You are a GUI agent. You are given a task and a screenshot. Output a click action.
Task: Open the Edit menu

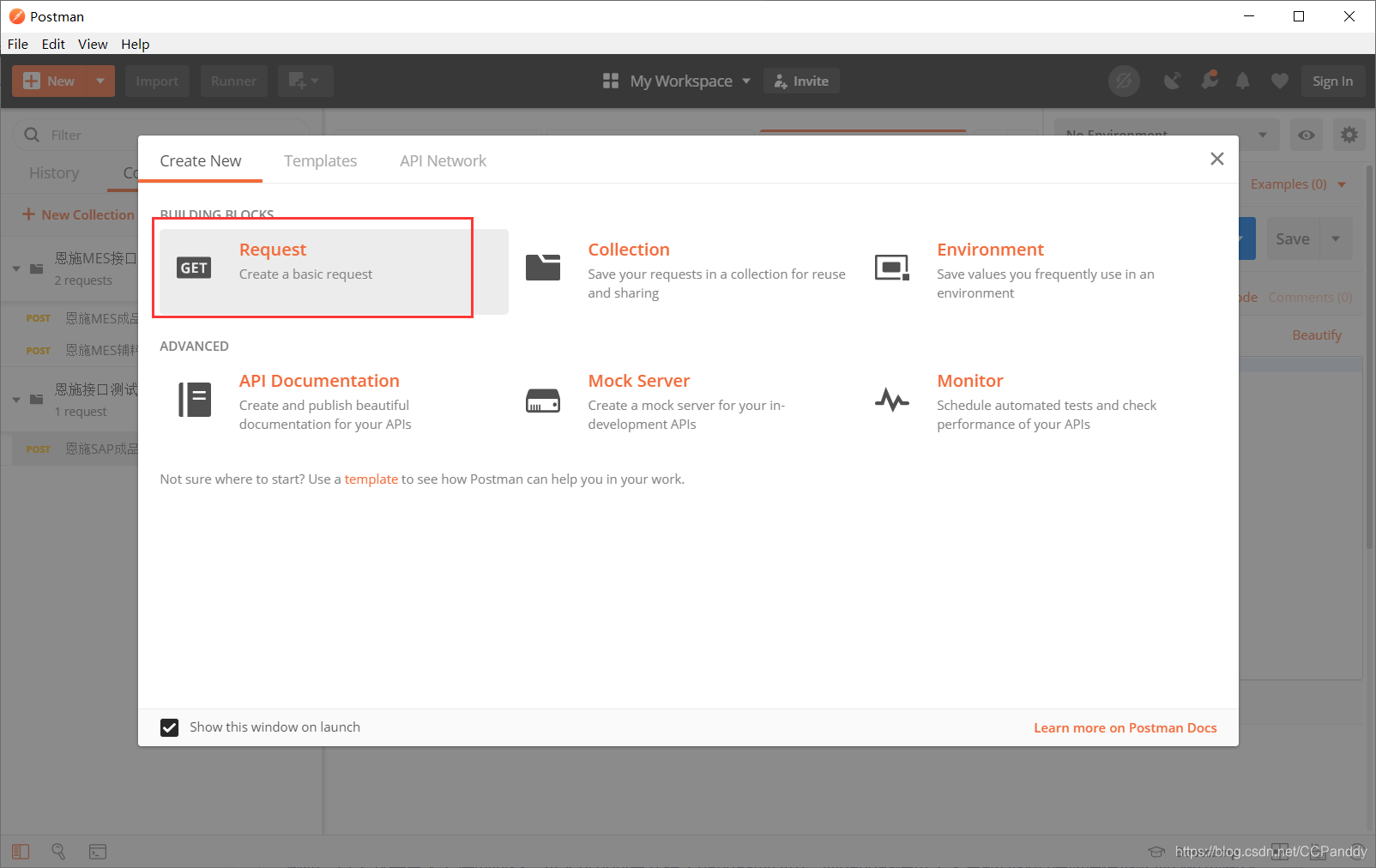[53, 44]
